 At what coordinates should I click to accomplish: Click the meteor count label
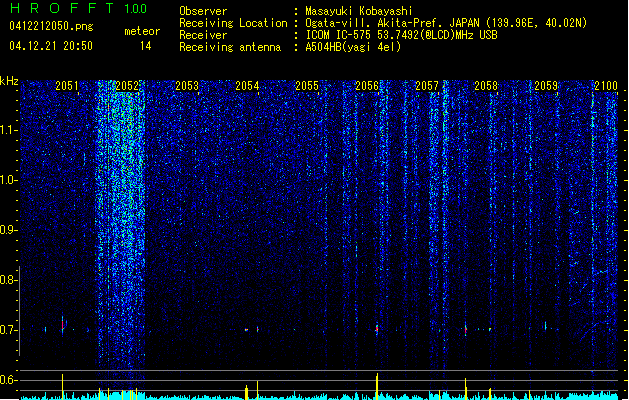(x=142, y=31)
